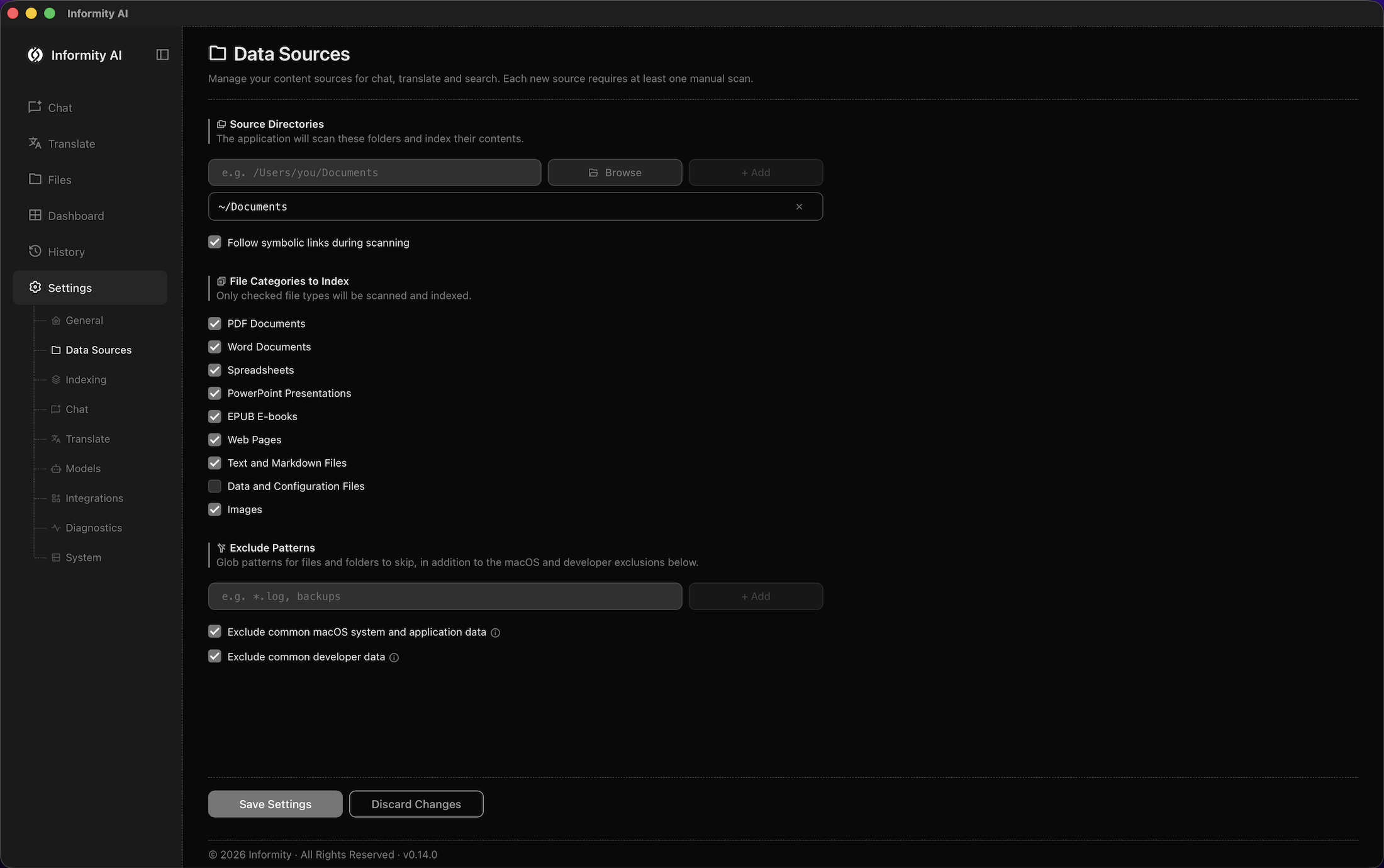Focus the exclude patterns input field
Screen dimensions: 1384x868
coord(445,596)
